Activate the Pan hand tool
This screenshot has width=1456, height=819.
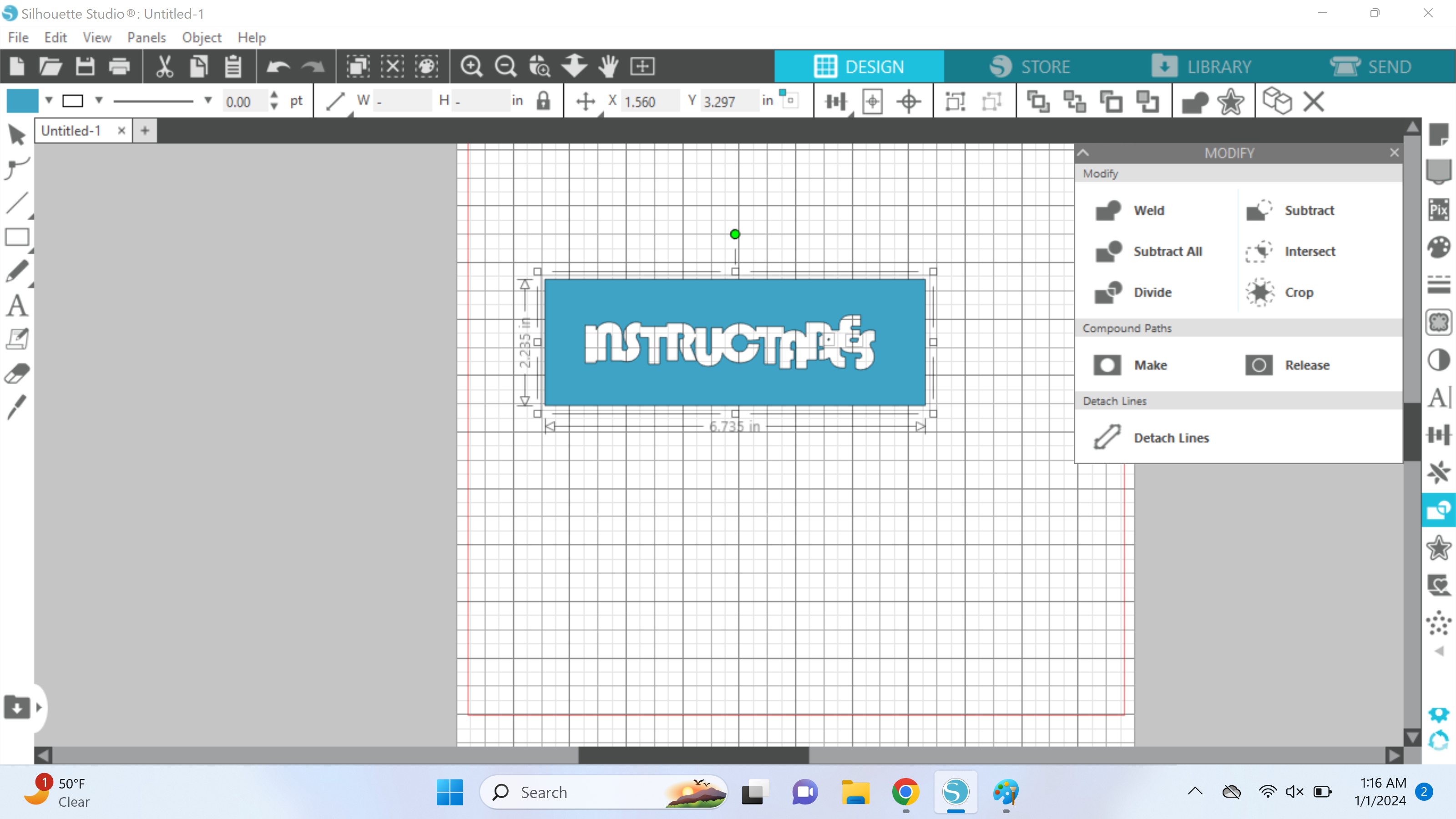click(x=609, y=67)
